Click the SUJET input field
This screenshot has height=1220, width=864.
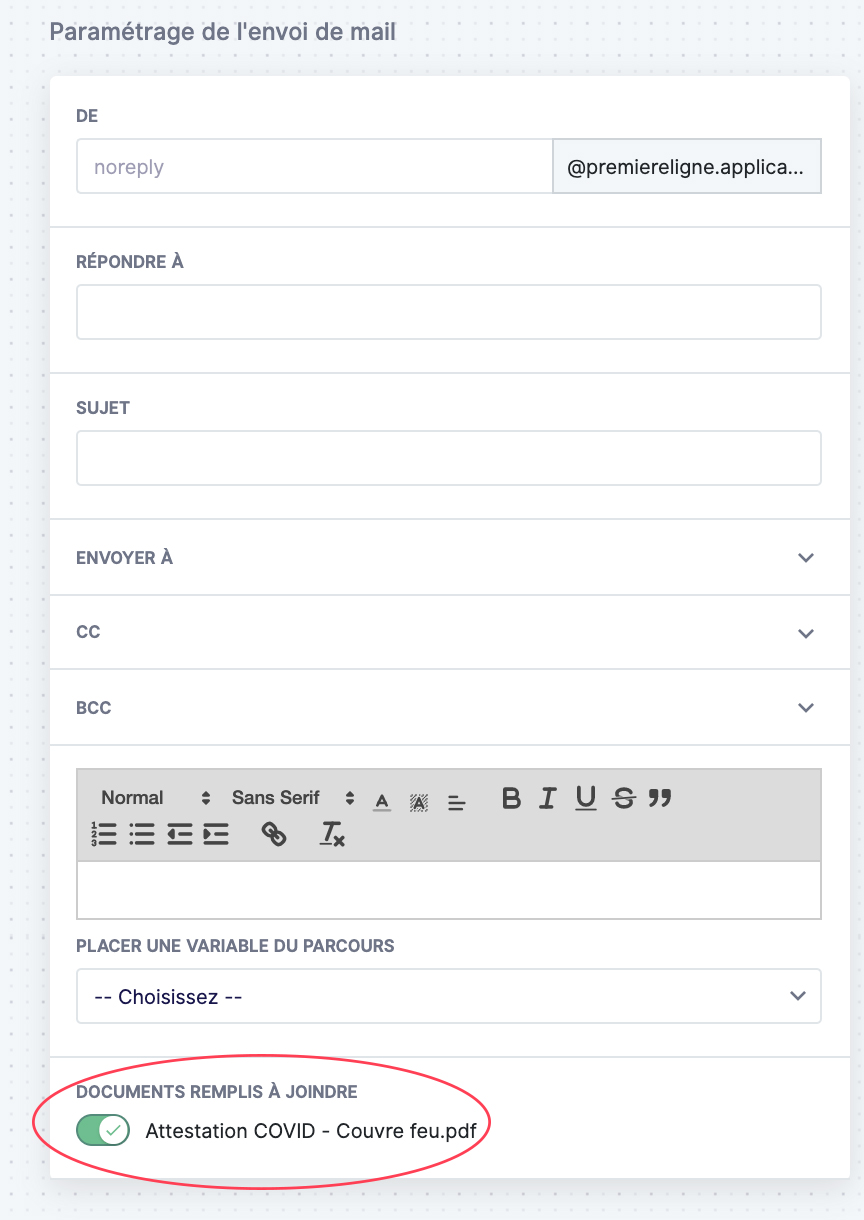pyautogui.click(x=449, y=458)
